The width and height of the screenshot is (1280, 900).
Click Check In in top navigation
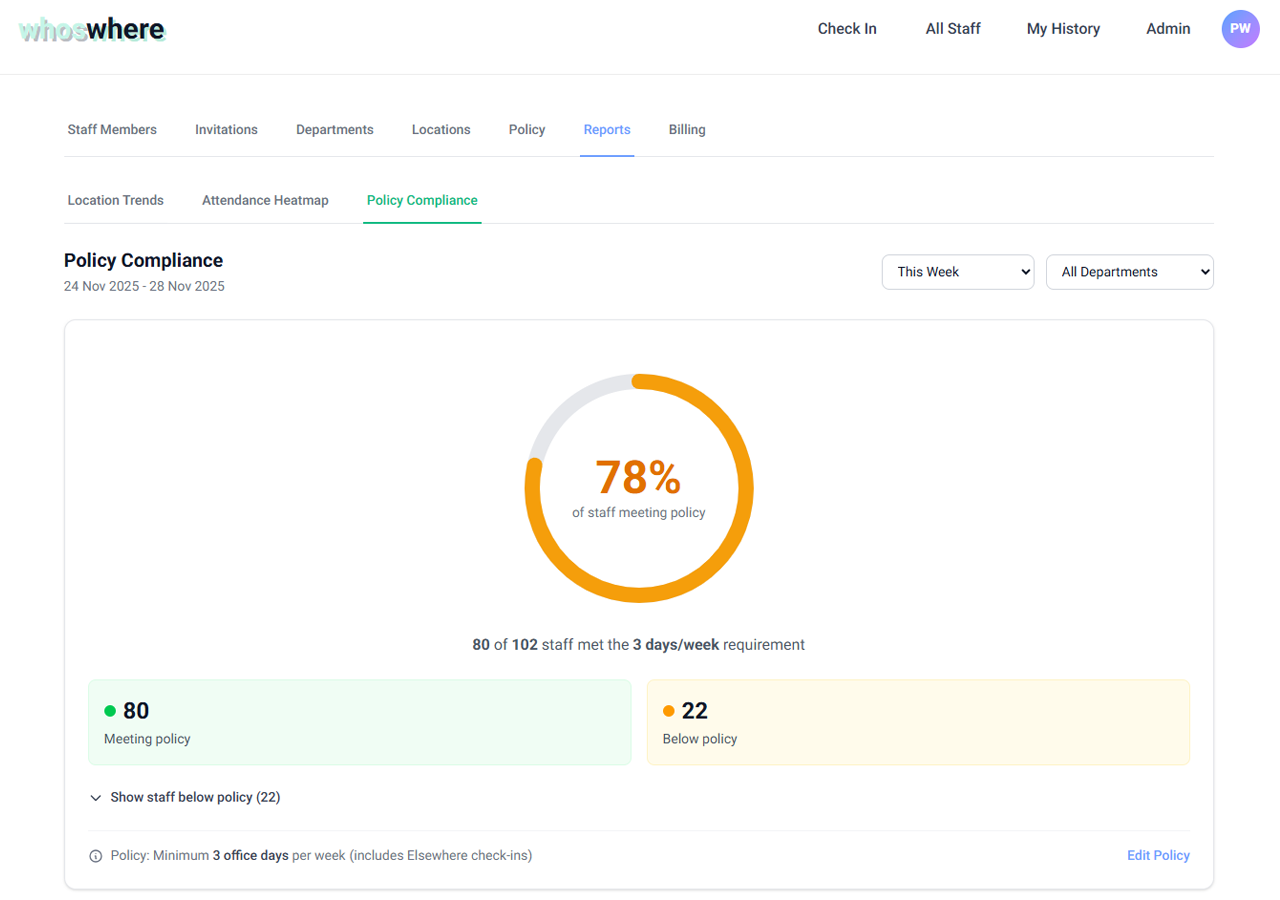847,29
